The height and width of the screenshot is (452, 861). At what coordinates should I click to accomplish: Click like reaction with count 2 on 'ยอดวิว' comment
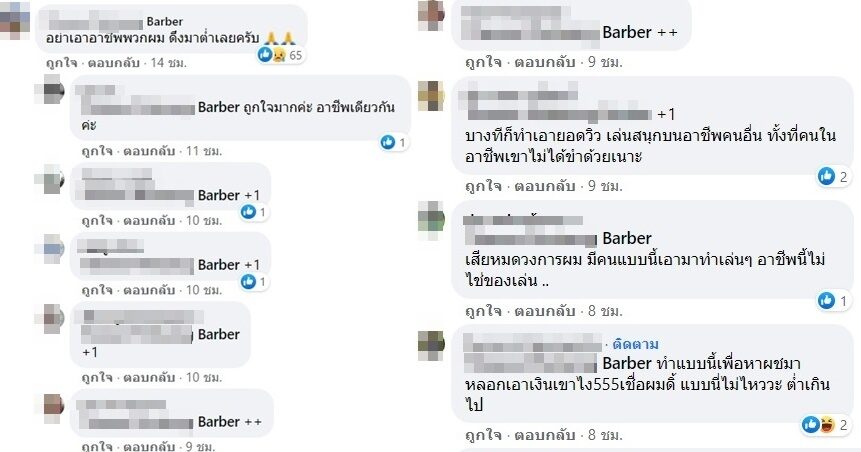pos(826,176)
